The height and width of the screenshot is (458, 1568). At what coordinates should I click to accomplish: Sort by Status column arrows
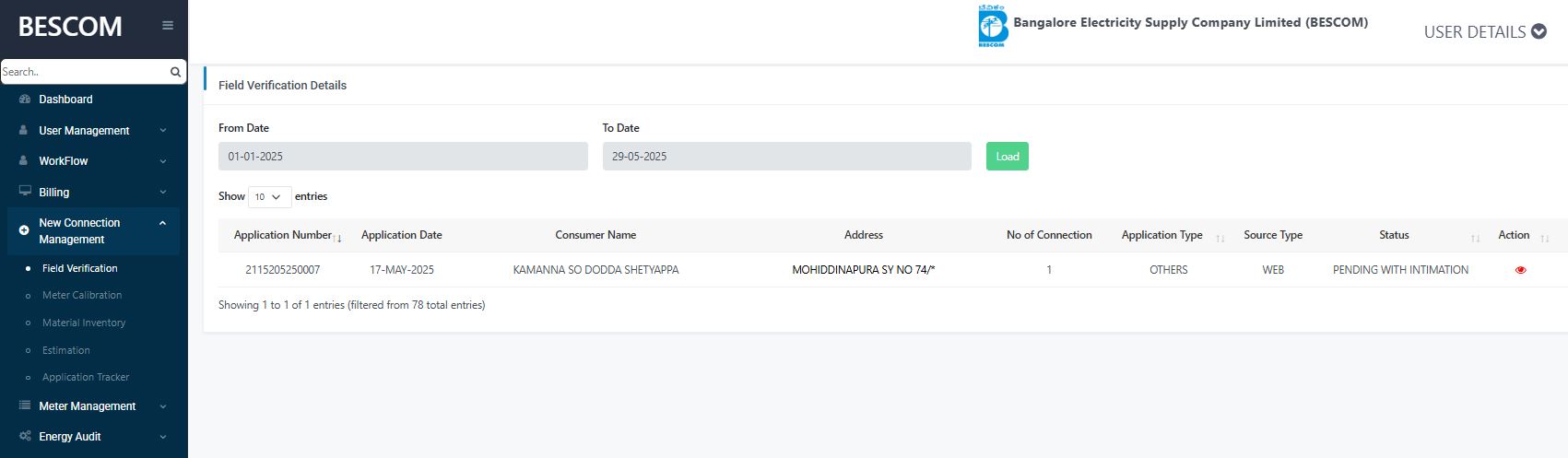1475,238
